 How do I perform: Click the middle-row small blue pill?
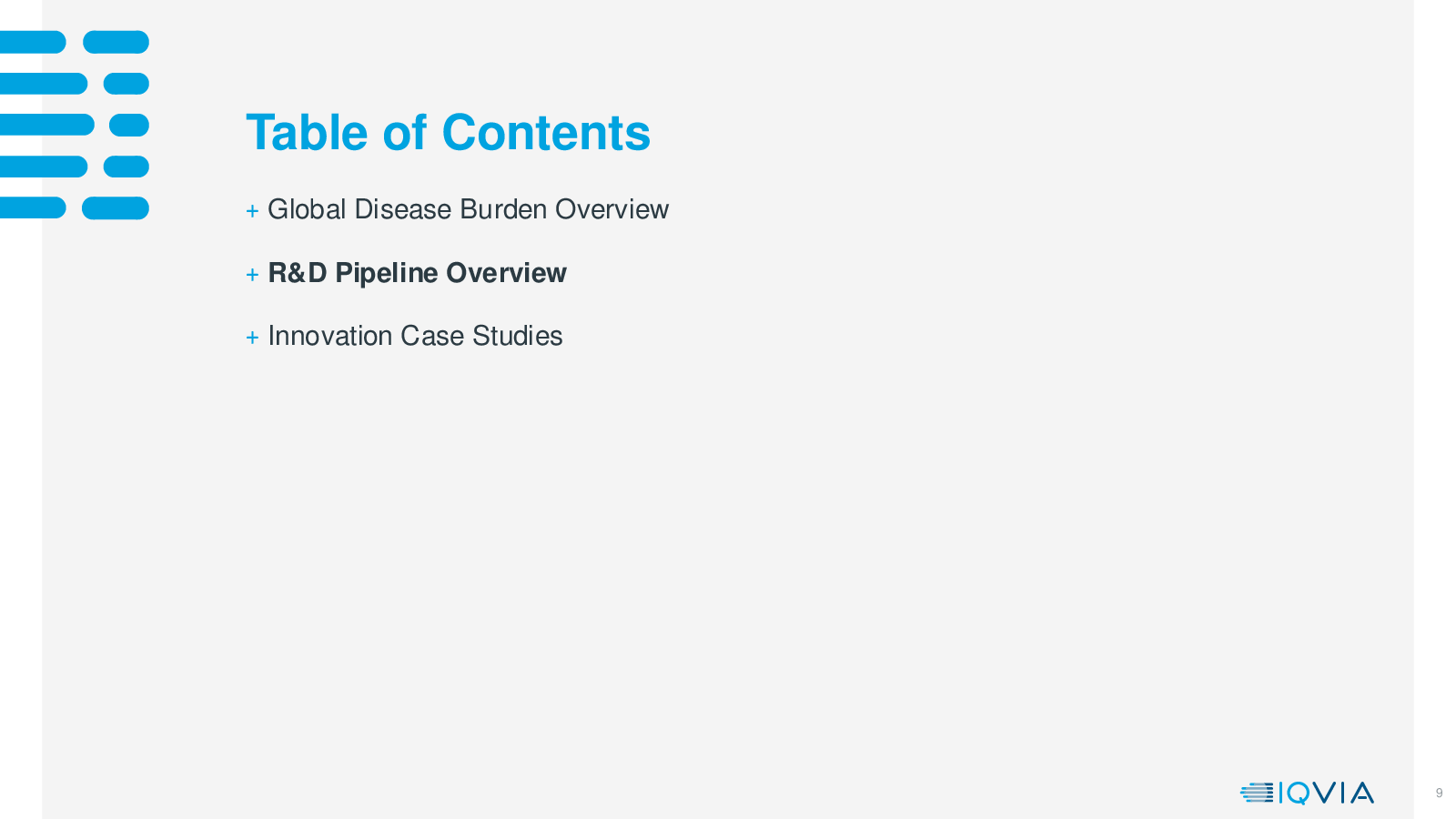(129, 125)
